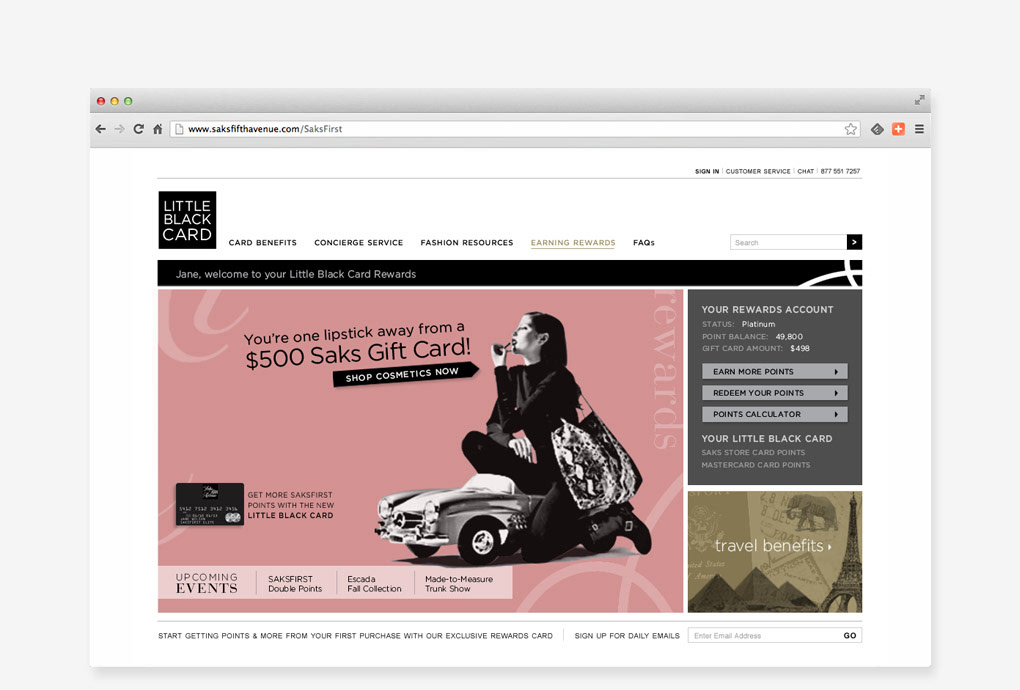This screenshot has height=690, width=1020.
Task: Click the orange plus extension icon
Action: (x=898, y=129)
